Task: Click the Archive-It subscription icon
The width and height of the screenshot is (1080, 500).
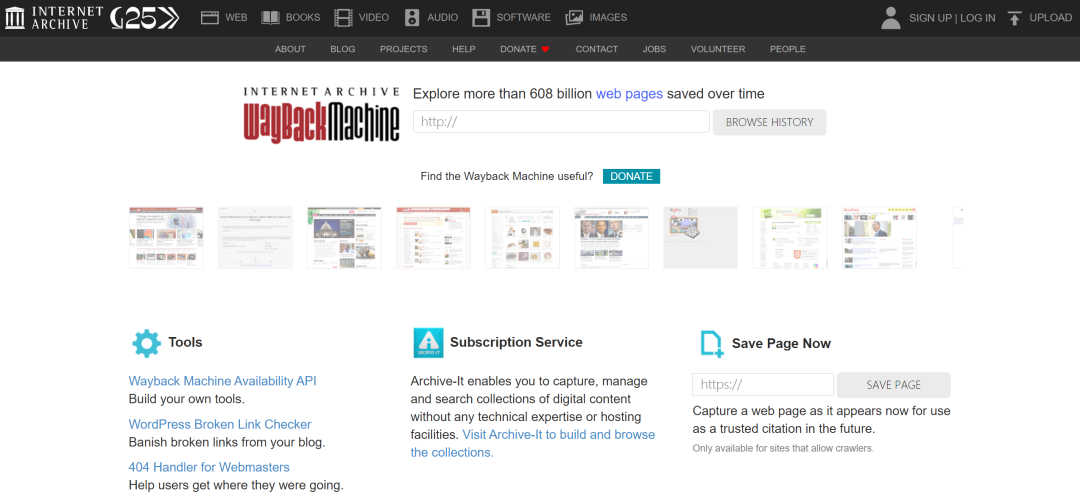Action: (x=428, y=343)
